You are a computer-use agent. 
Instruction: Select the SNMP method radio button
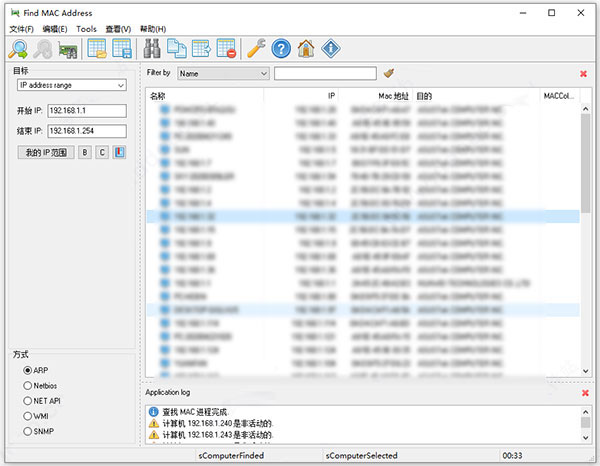[28, 431]
